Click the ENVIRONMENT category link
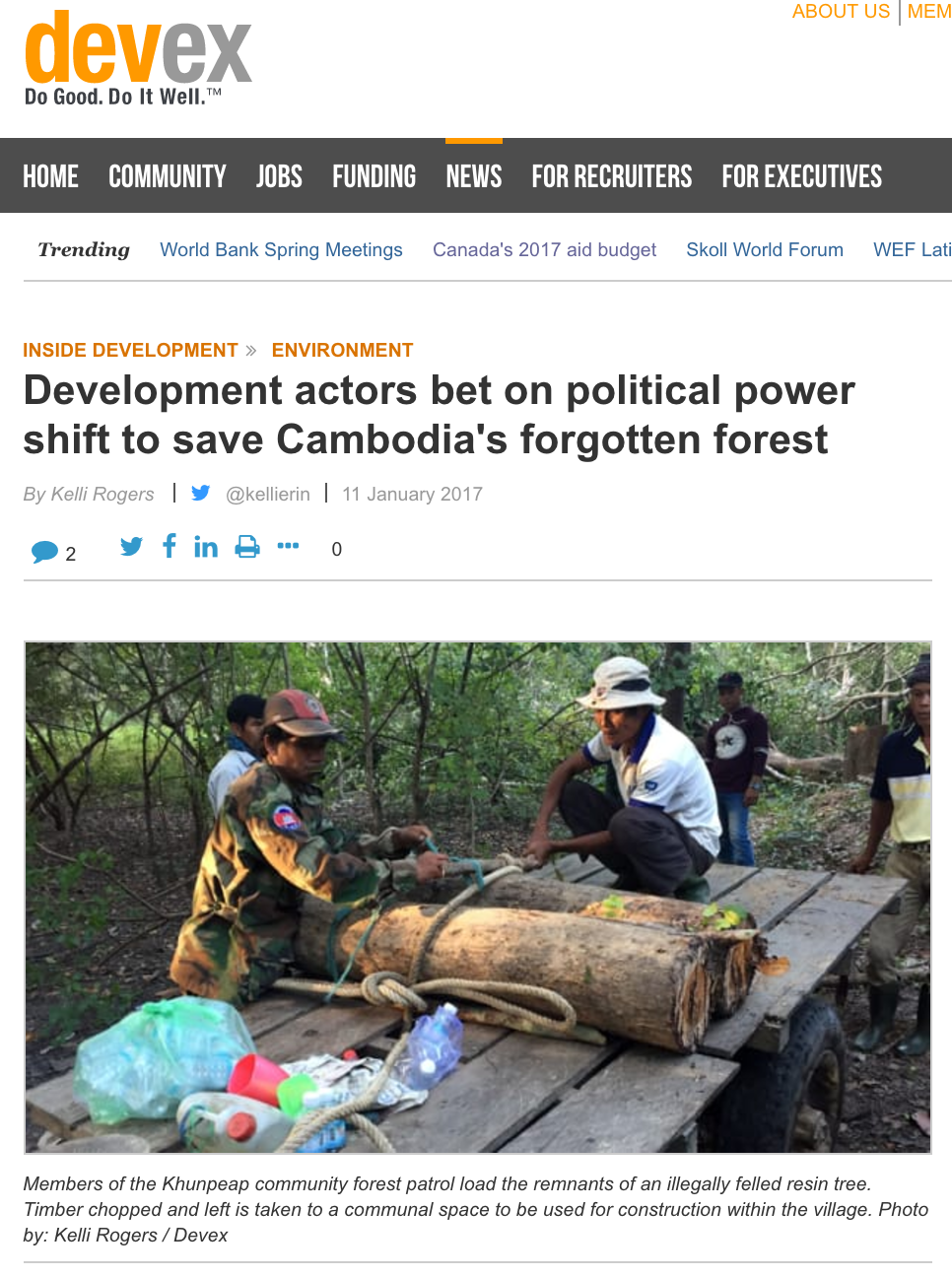952x1277 pixels. point(342,350)
